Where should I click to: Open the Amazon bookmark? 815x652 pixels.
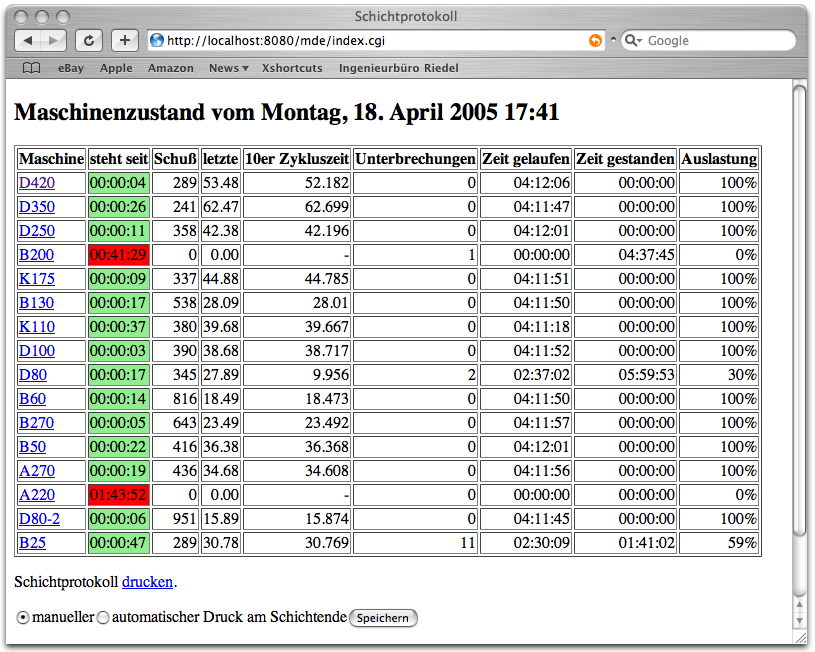[x=170, y=68]
